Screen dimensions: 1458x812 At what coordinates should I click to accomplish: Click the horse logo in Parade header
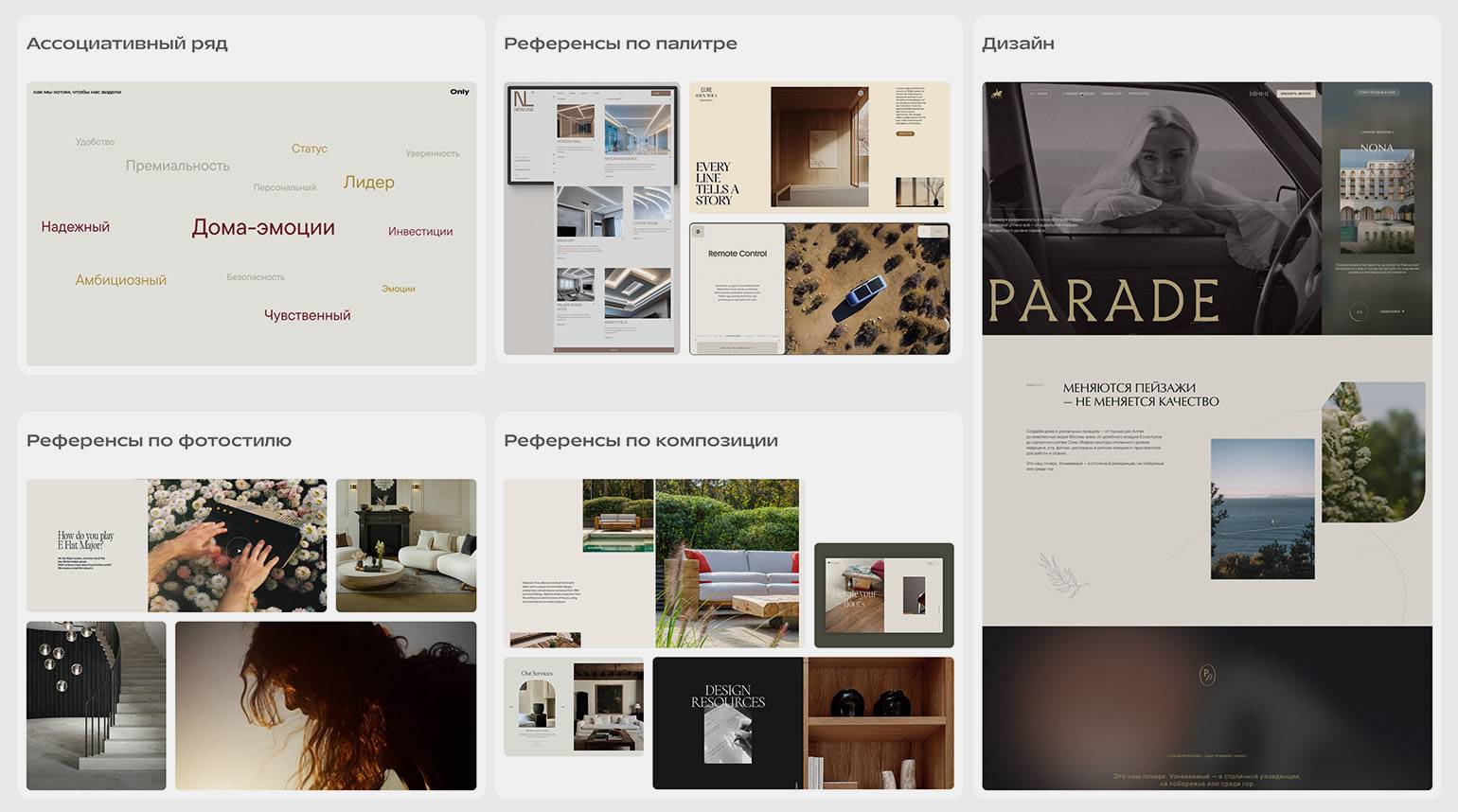click(x=996, y=93)
